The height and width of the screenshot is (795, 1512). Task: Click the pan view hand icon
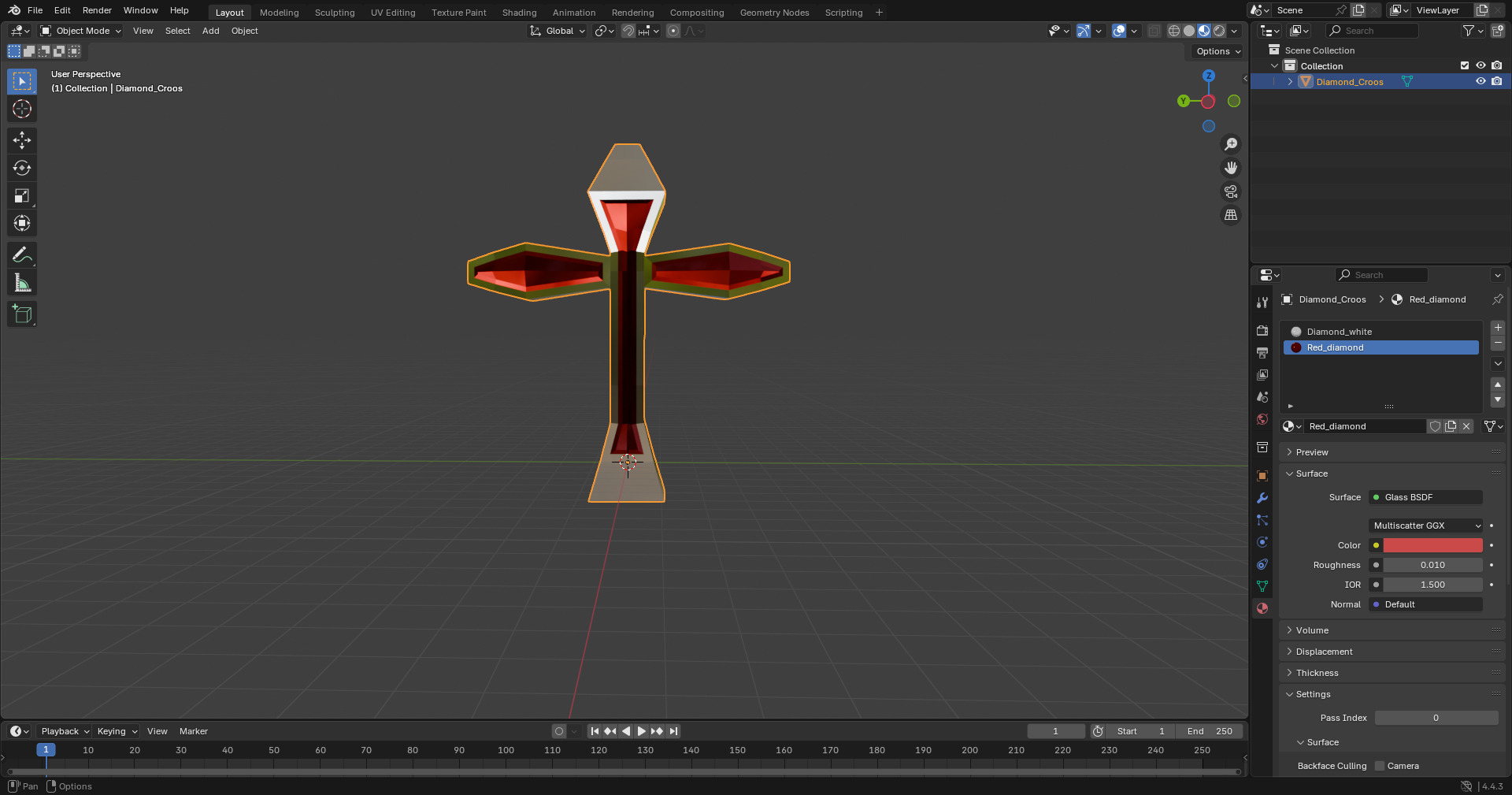[1231, 168]
